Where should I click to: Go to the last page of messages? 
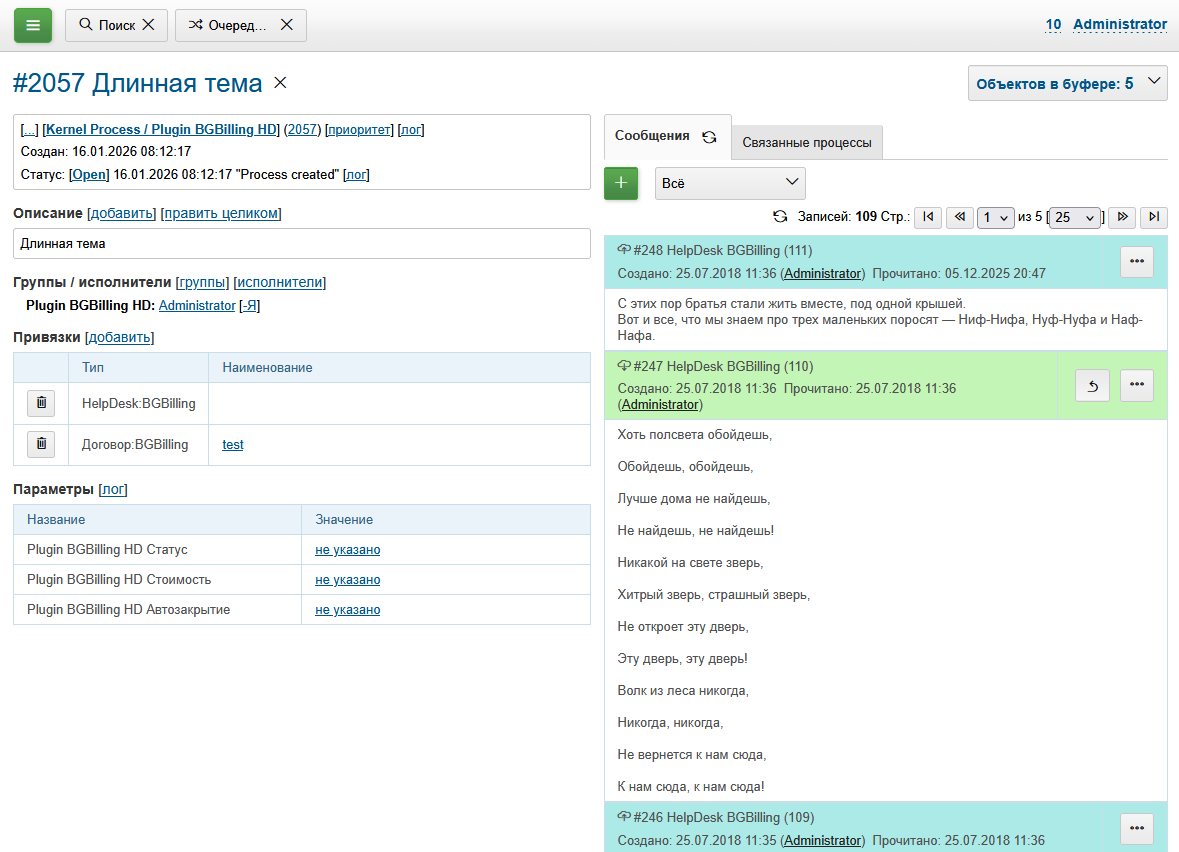point(1154,217)
